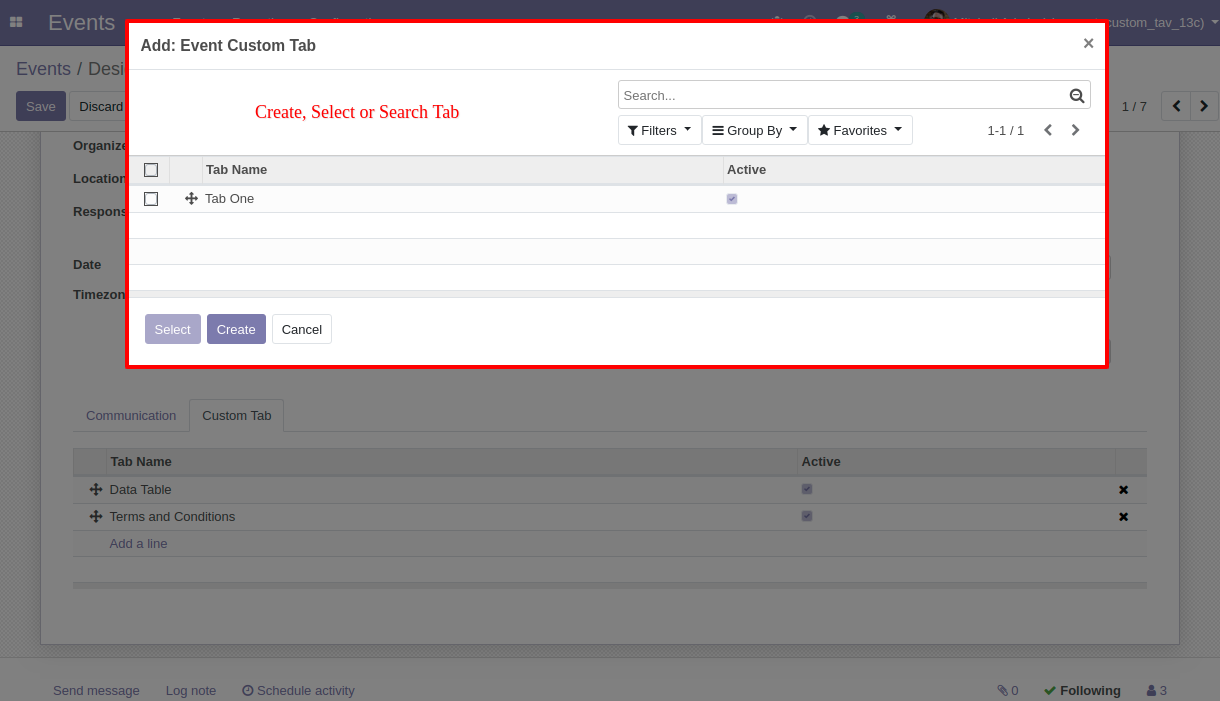1220x701 pixels.
Task: Select the Tab One record text
Action: (x=229, y=199)
